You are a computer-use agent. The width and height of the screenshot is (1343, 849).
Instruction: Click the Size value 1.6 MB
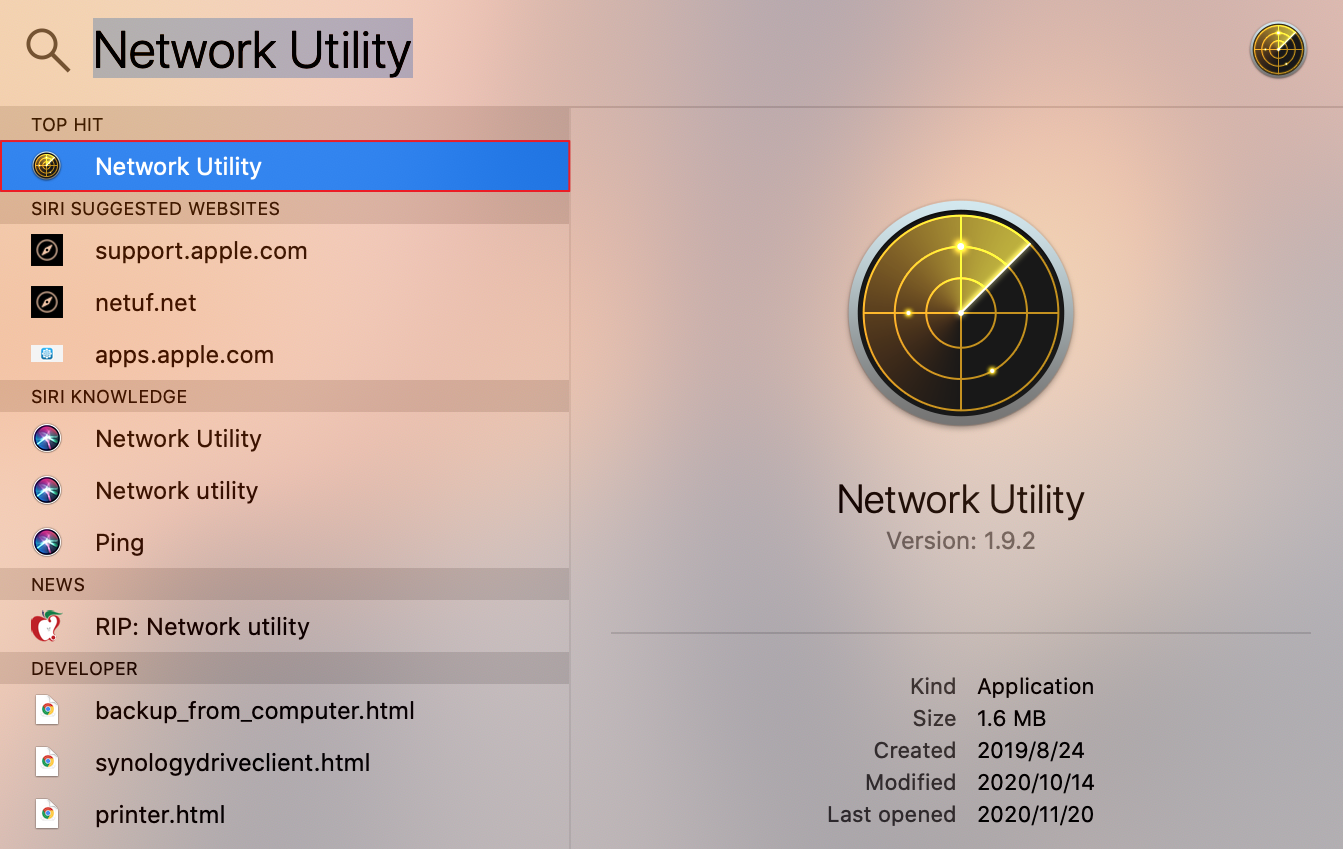1011,718
